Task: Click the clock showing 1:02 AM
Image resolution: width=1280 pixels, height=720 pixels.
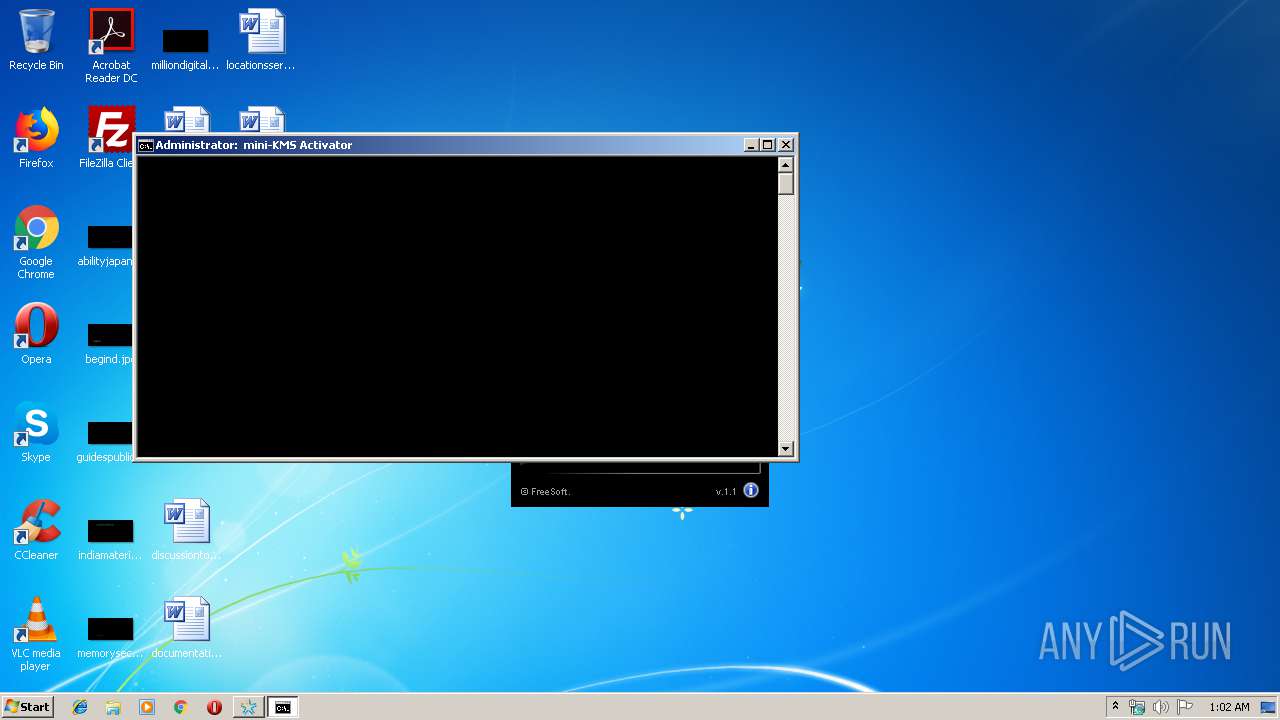Action: click(1229, 707)
